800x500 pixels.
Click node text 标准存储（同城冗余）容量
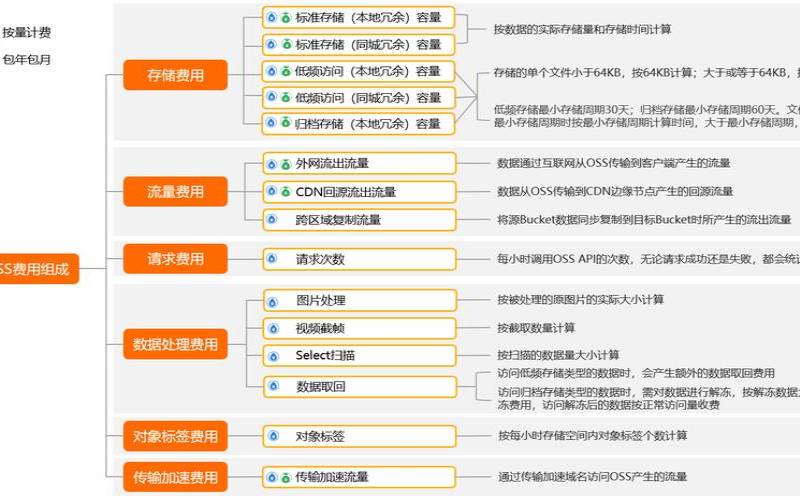point(368,44)
